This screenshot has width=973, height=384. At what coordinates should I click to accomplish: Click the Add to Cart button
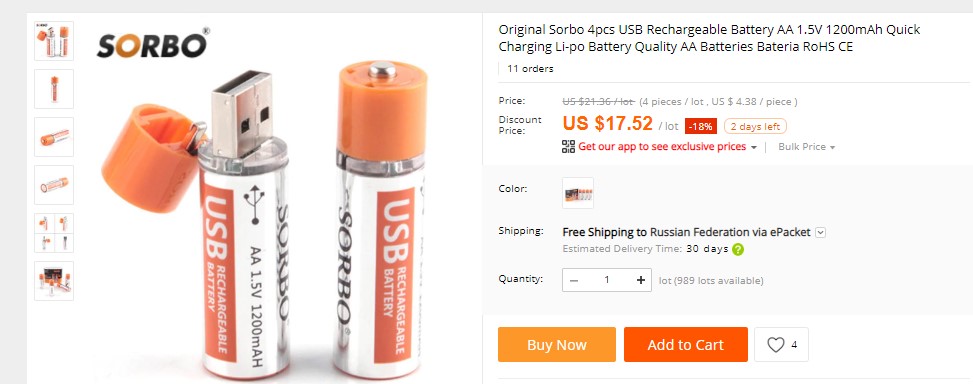click(x=686, y=344)
